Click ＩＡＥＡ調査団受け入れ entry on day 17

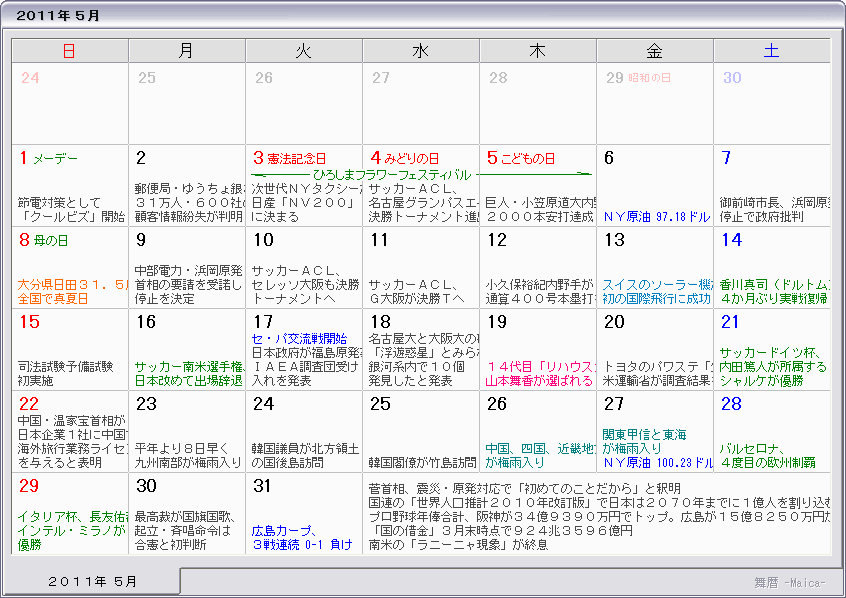click(305, 373)
